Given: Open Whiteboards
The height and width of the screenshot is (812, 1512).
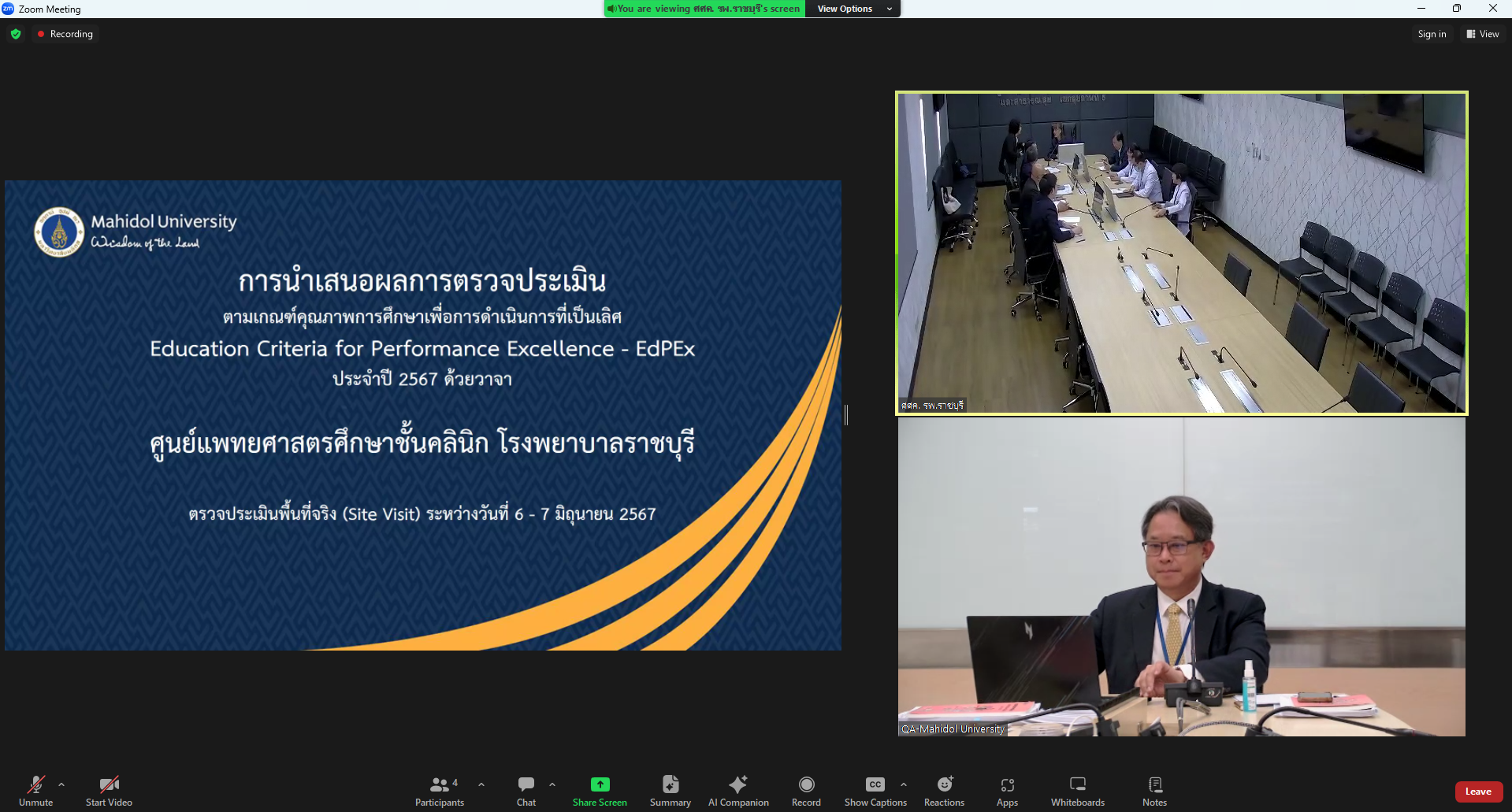Looking at the screenshot, I should pyautogui.click(x=1077, y=791).
